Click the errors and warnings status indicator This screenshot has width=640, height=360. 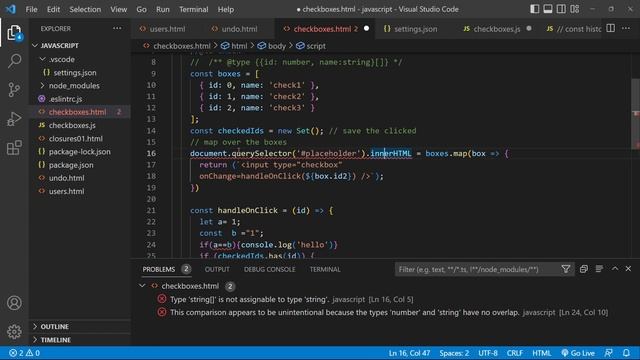pyautogui.click(x=24, y=353)
